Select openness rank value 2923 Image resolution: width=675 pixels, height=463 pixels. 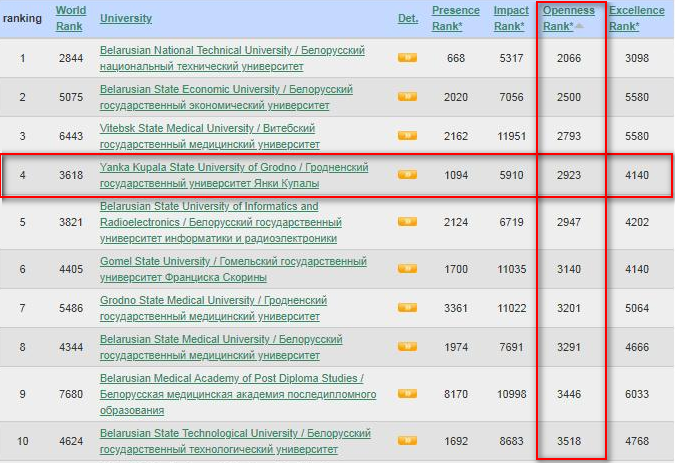[569, 175]
